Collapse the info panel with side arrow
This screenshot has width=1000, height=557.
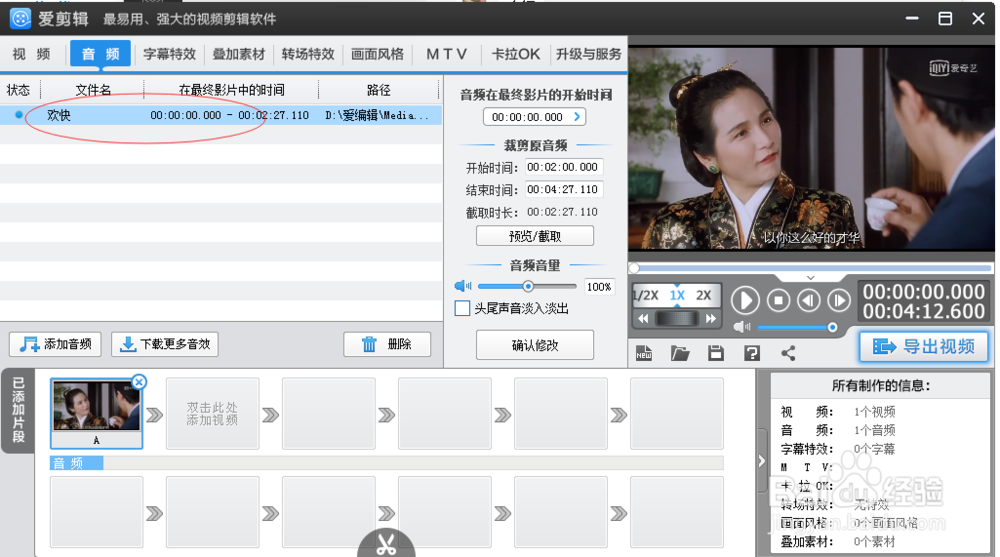click(761, 461)
